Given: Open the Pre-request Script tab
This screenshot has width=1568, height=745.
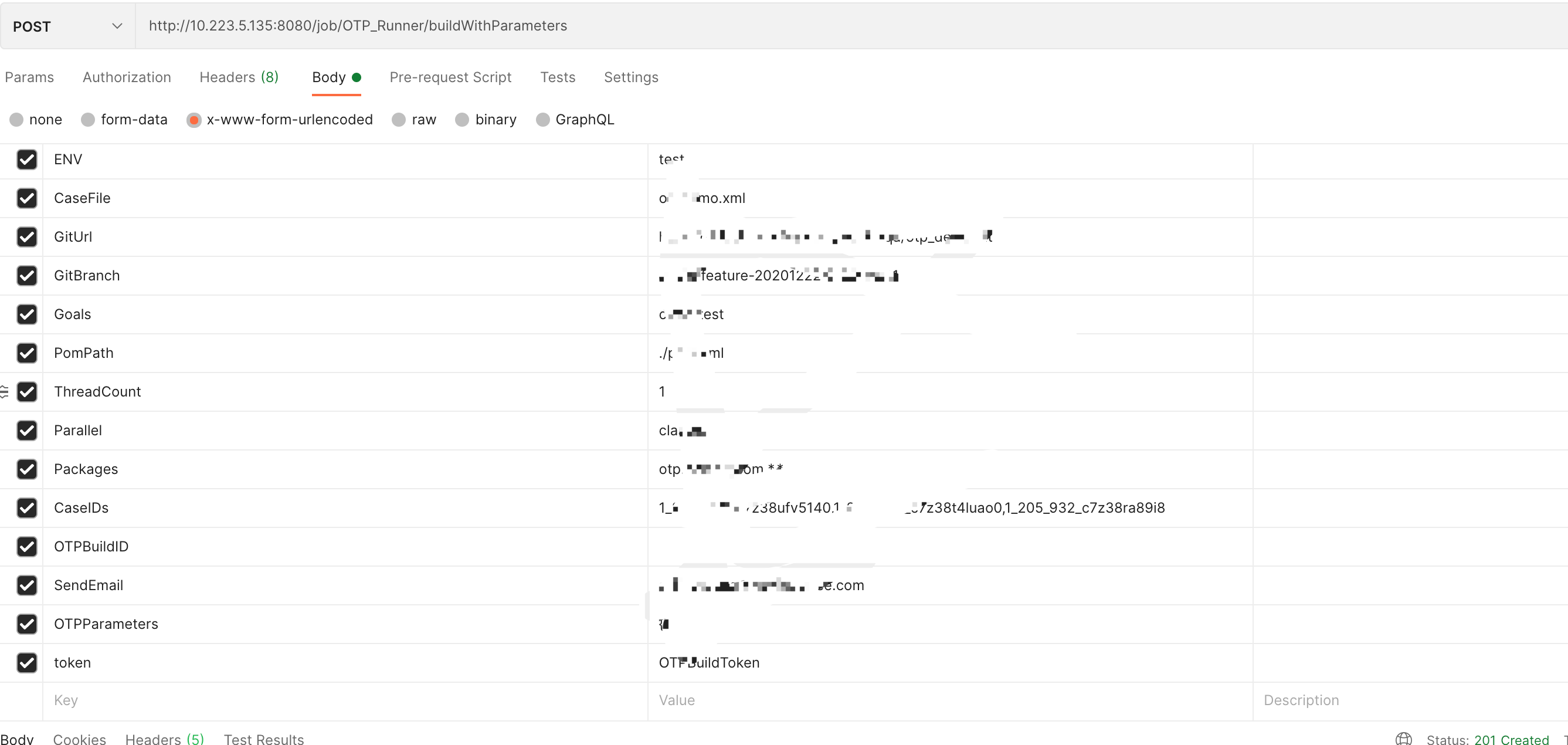Looking at the screenshot, I should click(450, 77).
